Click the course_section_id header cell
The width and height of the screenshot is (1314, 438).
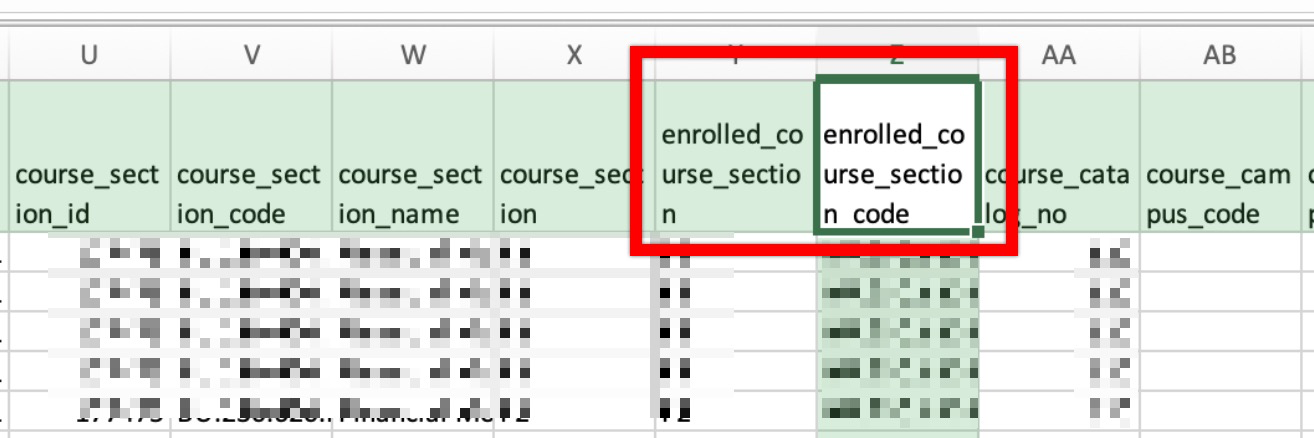point(89,158)
